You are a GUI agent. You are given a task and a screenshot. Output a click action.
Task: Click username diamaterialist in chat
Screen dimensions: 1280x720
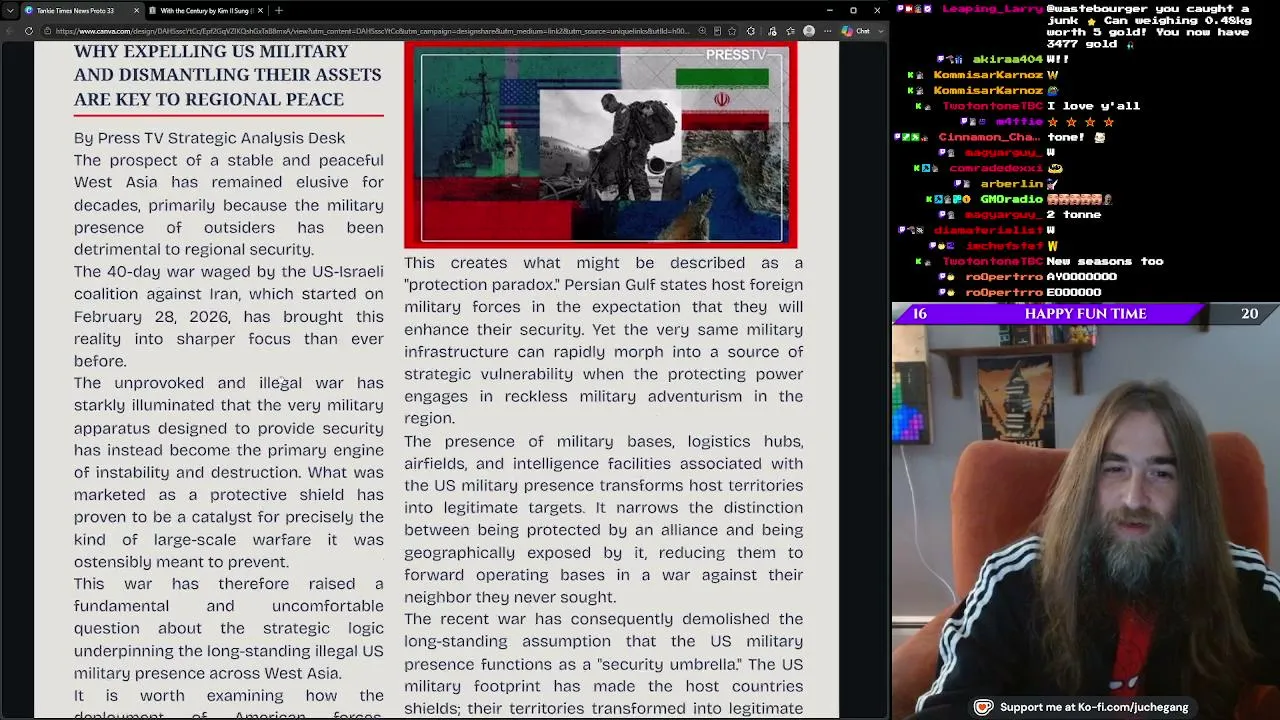click(x=988, y=230)
